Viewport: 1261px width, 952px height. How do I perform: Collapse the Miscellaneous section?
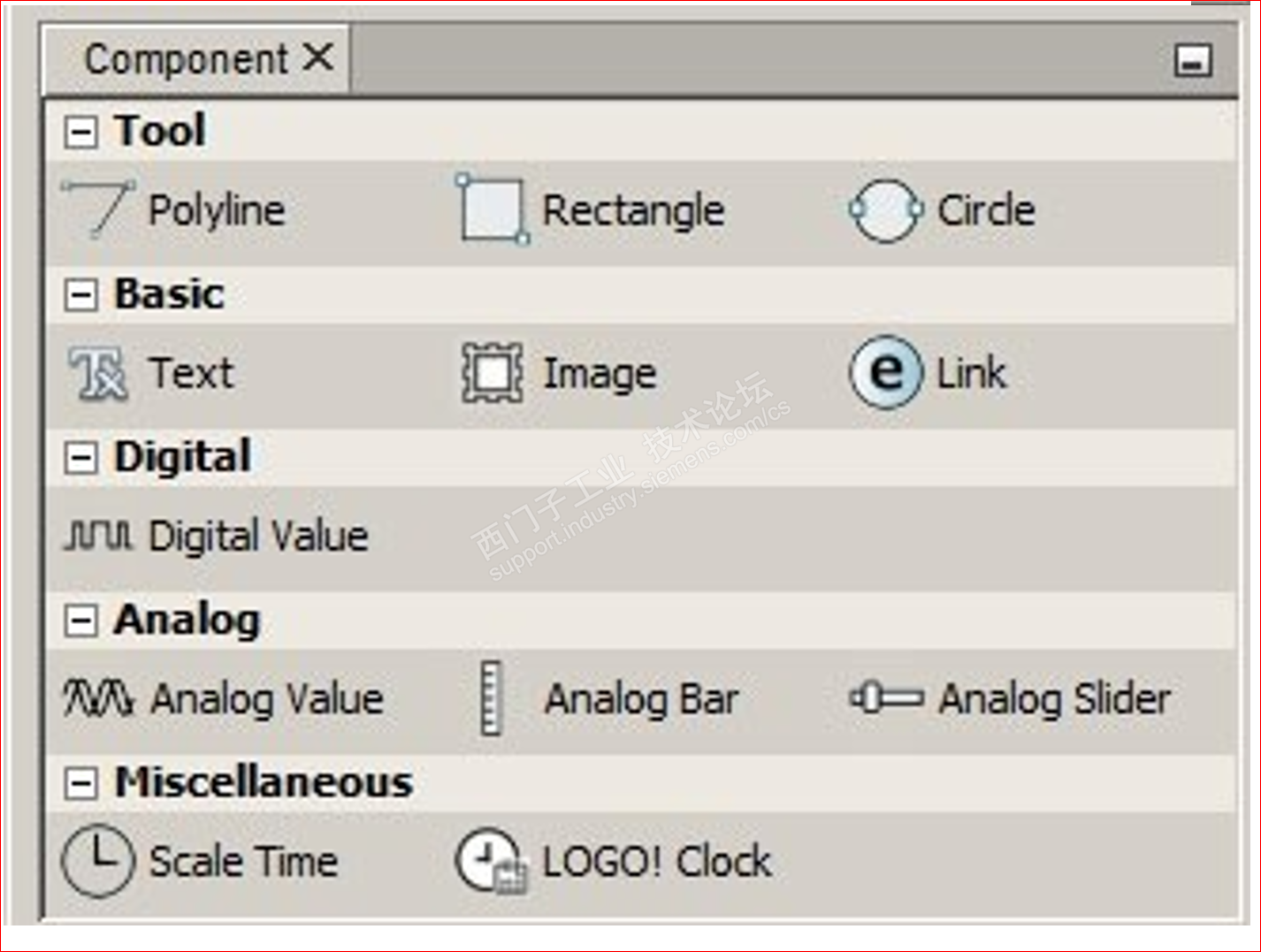coord(80,783)
